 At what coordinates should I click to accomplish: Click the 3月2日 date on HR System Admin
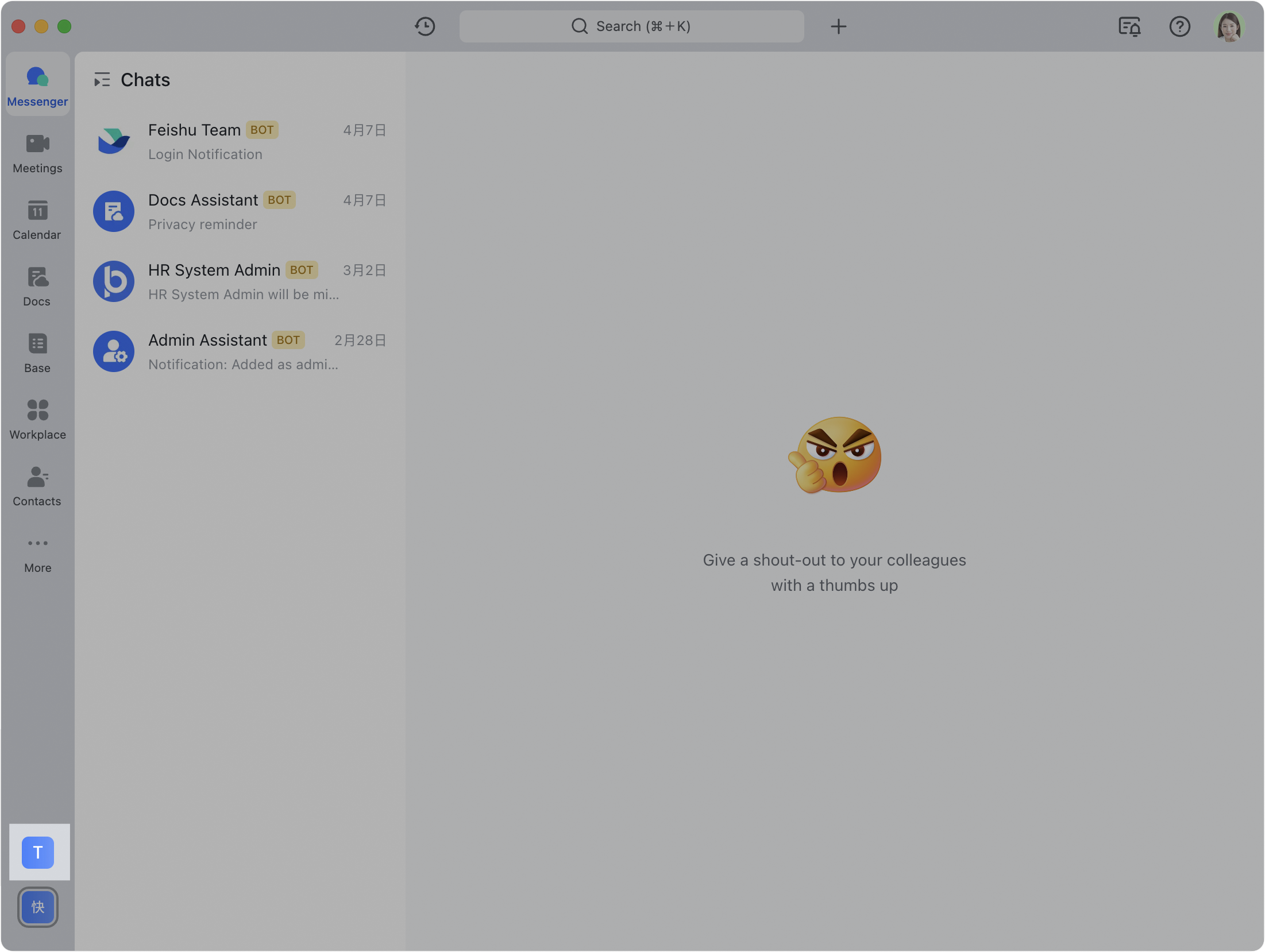(365, 270)
